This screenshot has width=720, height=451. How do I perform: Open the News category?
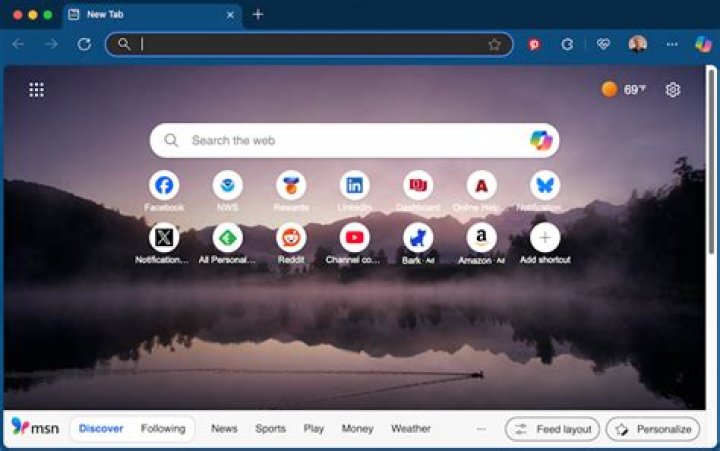pyautogui.click(x=224, y=428)
